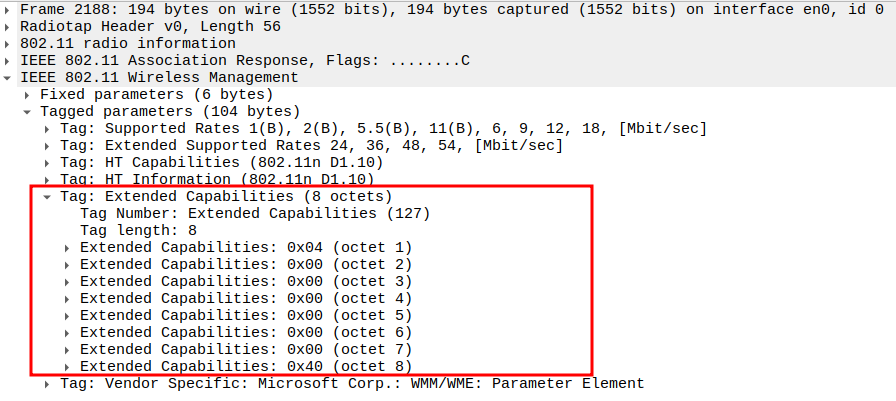Expand the Radiotap Header v0 section

click(x=9, y=26)
